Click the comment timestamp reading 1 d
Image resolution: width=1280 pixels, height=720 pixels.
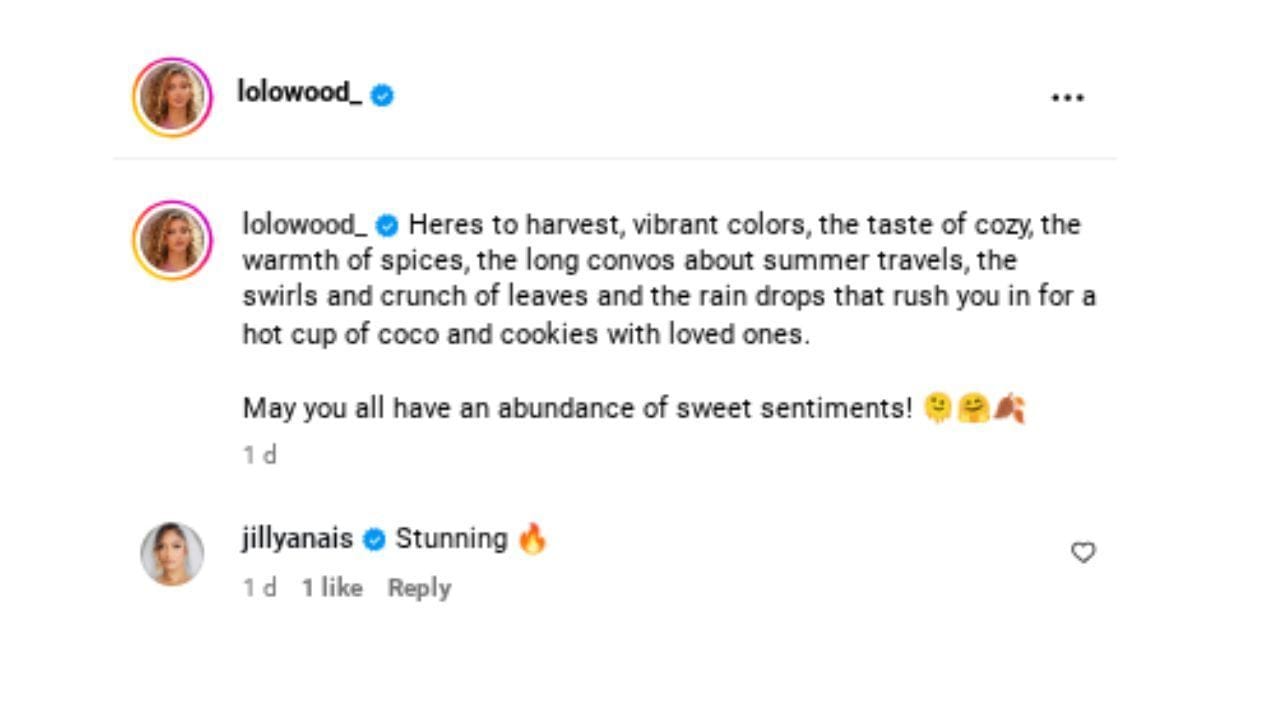click(x=258, y=588)
